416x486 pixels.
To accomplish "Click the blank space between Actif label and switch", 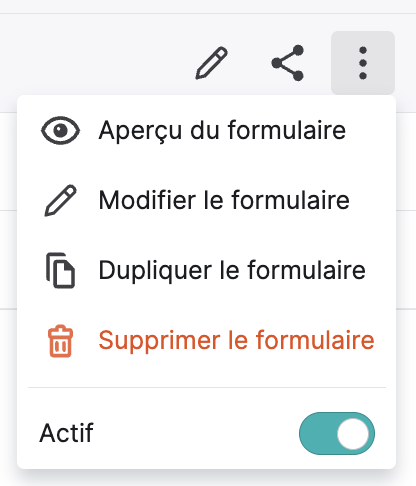I will (x=197, y=433).
